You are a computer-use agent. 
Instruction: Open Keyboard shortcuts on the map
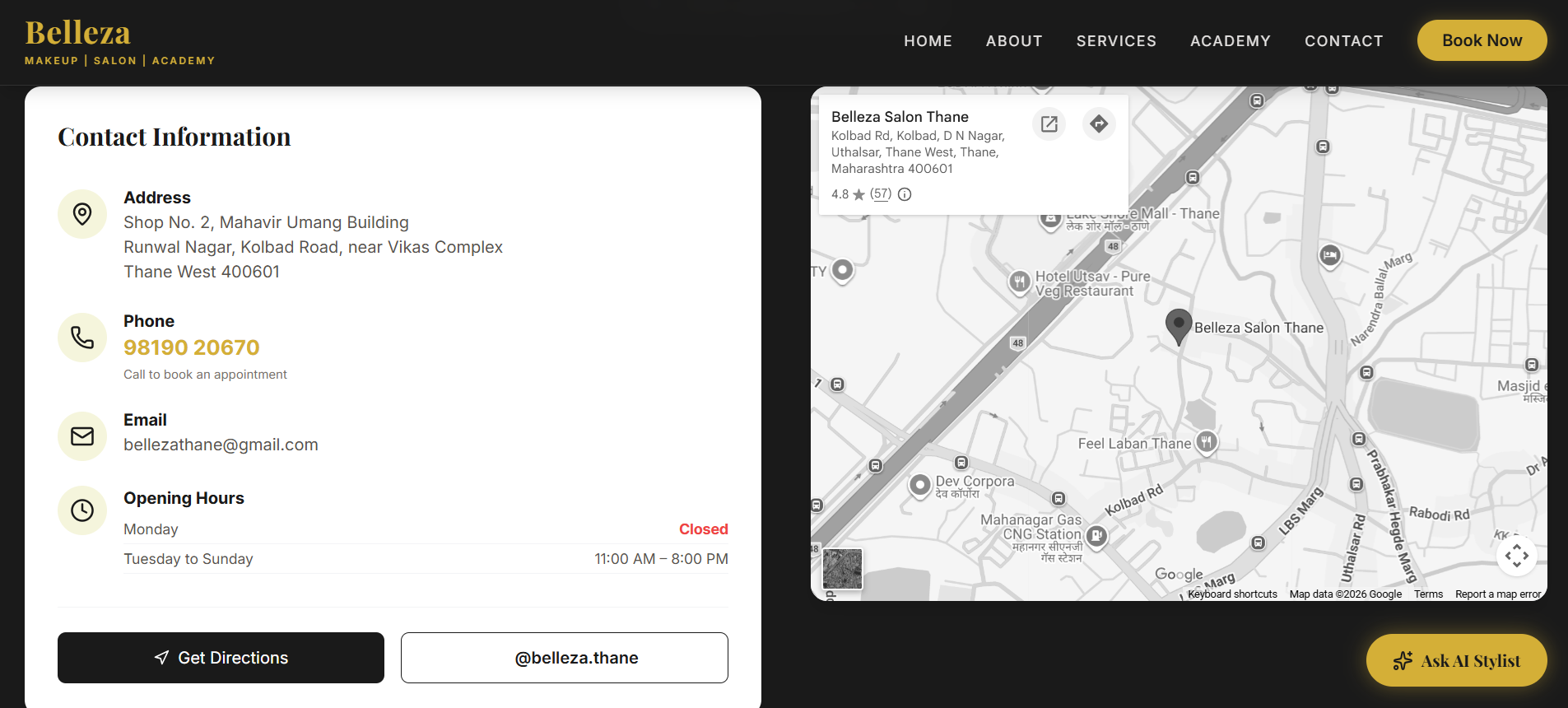(x=1232, y=594)
